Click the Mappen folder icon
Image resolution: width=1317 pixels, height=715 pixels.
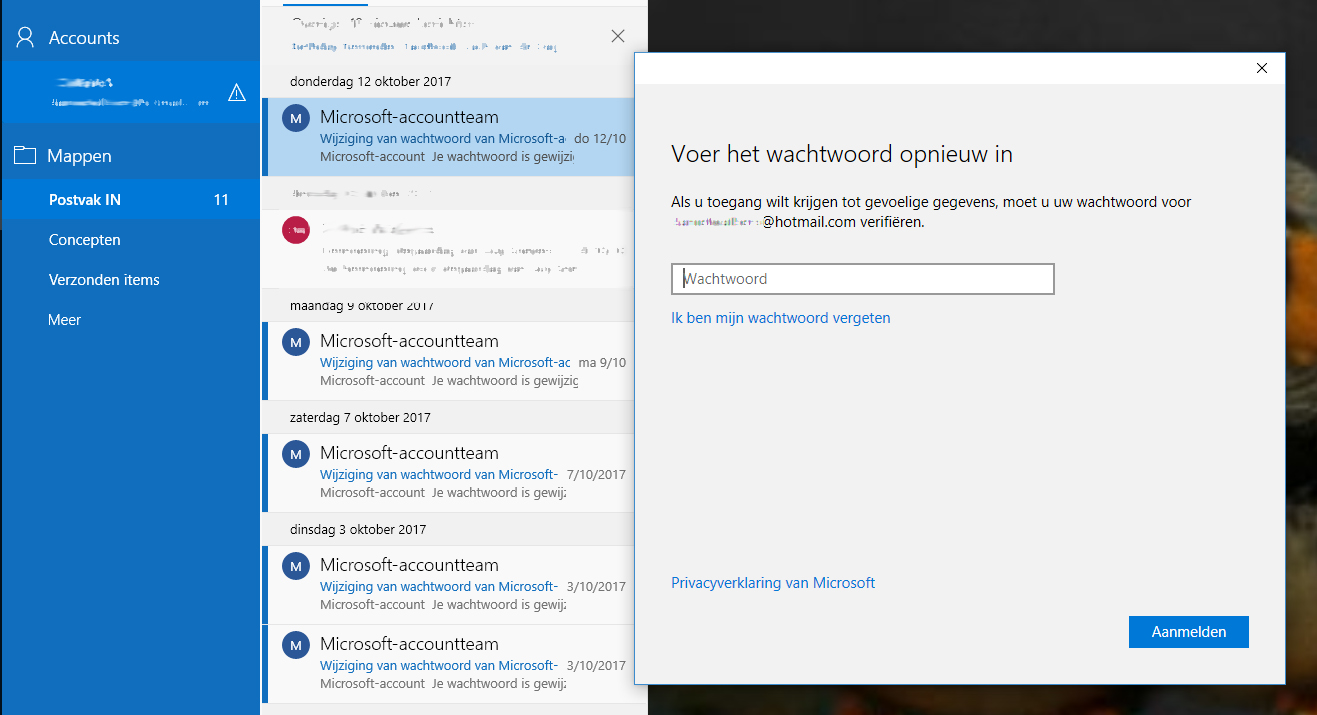click(25, 156)
